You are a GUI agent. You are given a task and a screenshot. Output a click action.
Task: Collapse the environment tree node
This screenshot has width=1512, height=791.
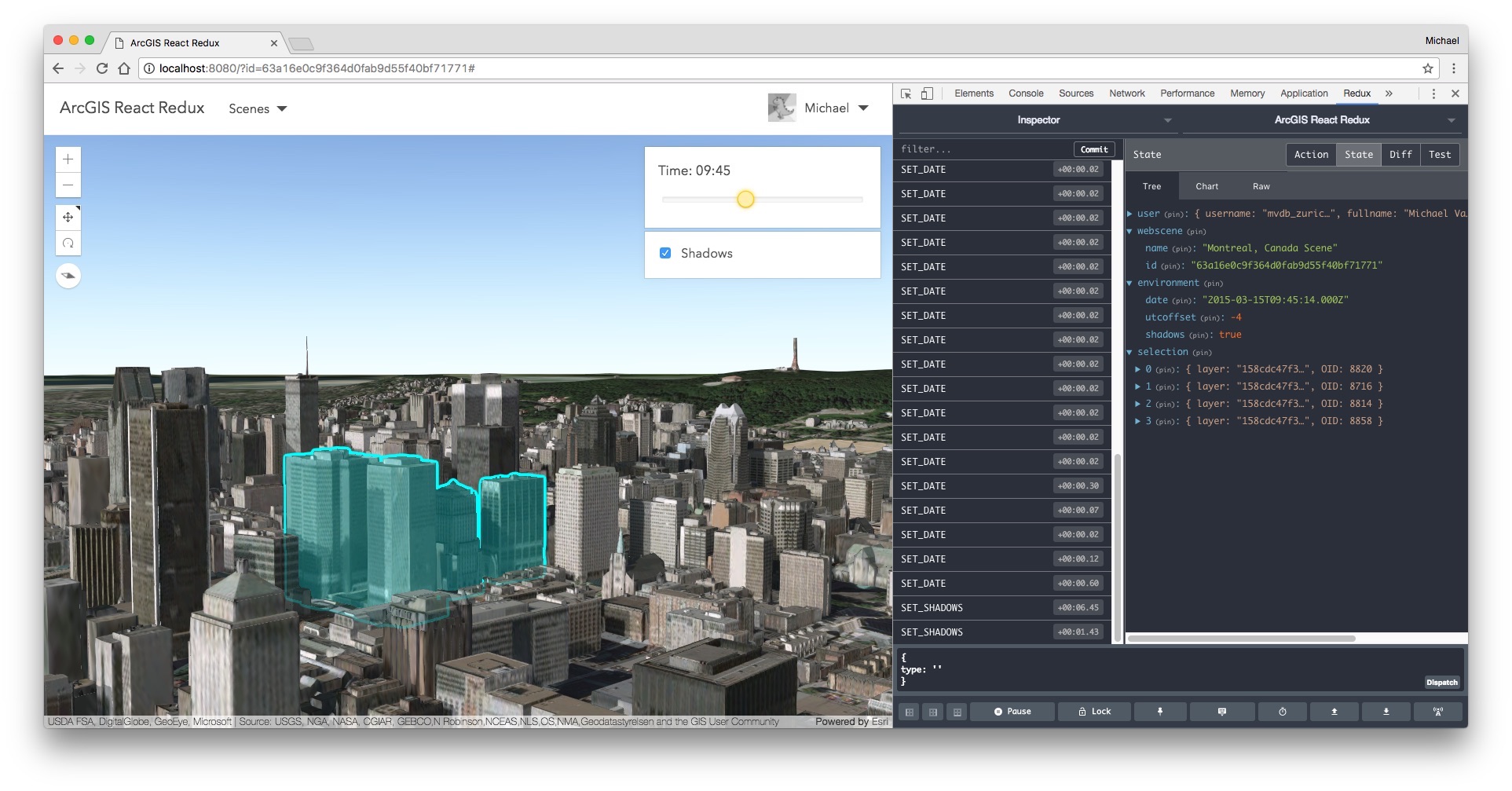pyautogui.click(x=1130, y=283)
